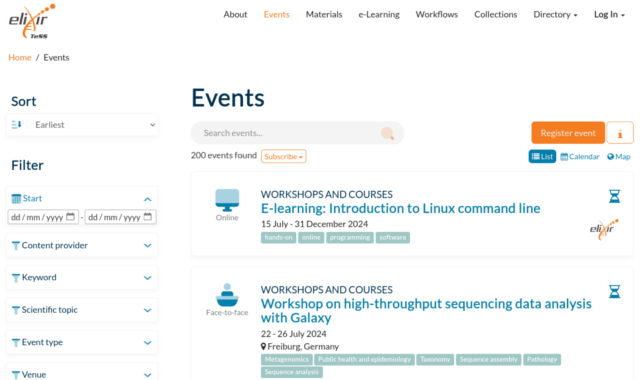The image size is (640, 380).
Task: Click the Start filter calendar icon
Action: tap(16, 199)
